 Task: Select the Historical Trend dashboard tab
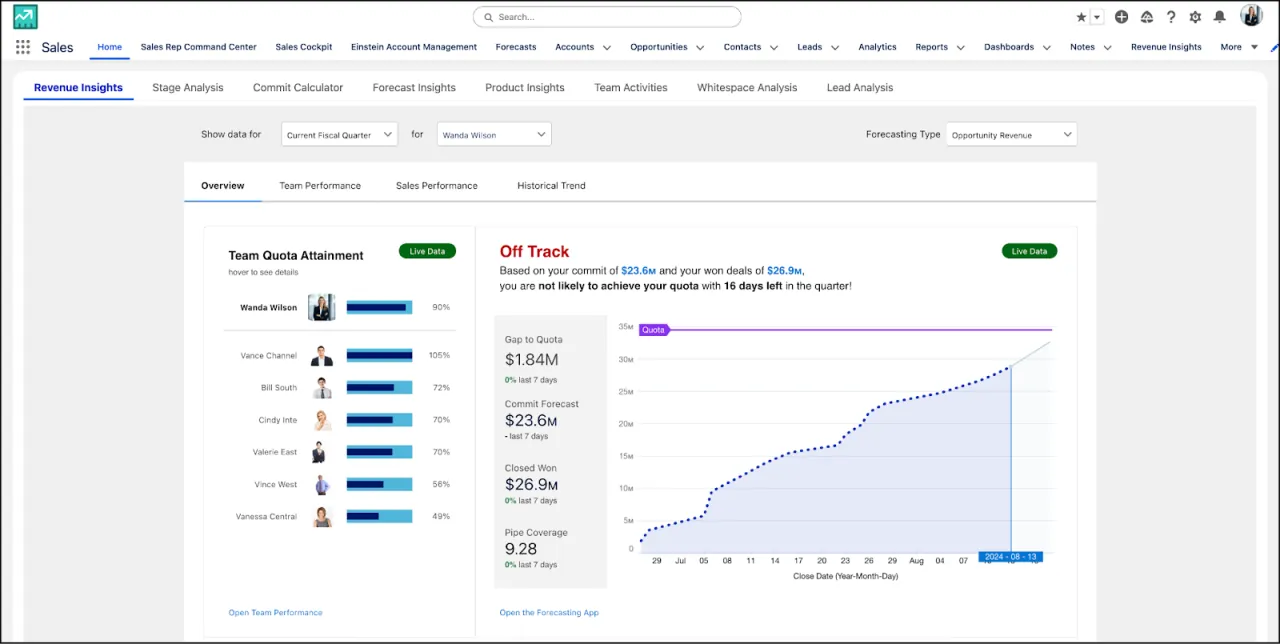551,186
